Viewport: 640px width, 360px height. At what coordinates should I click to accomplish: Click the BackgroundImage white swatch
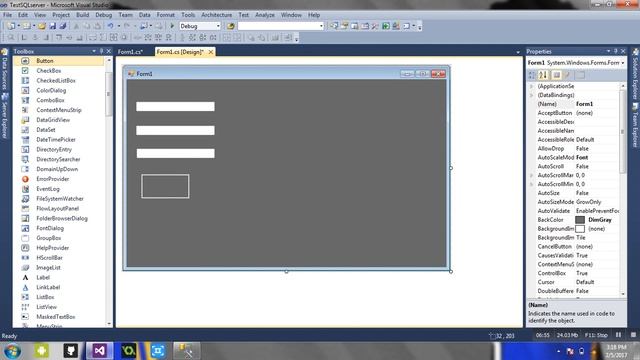580,229
